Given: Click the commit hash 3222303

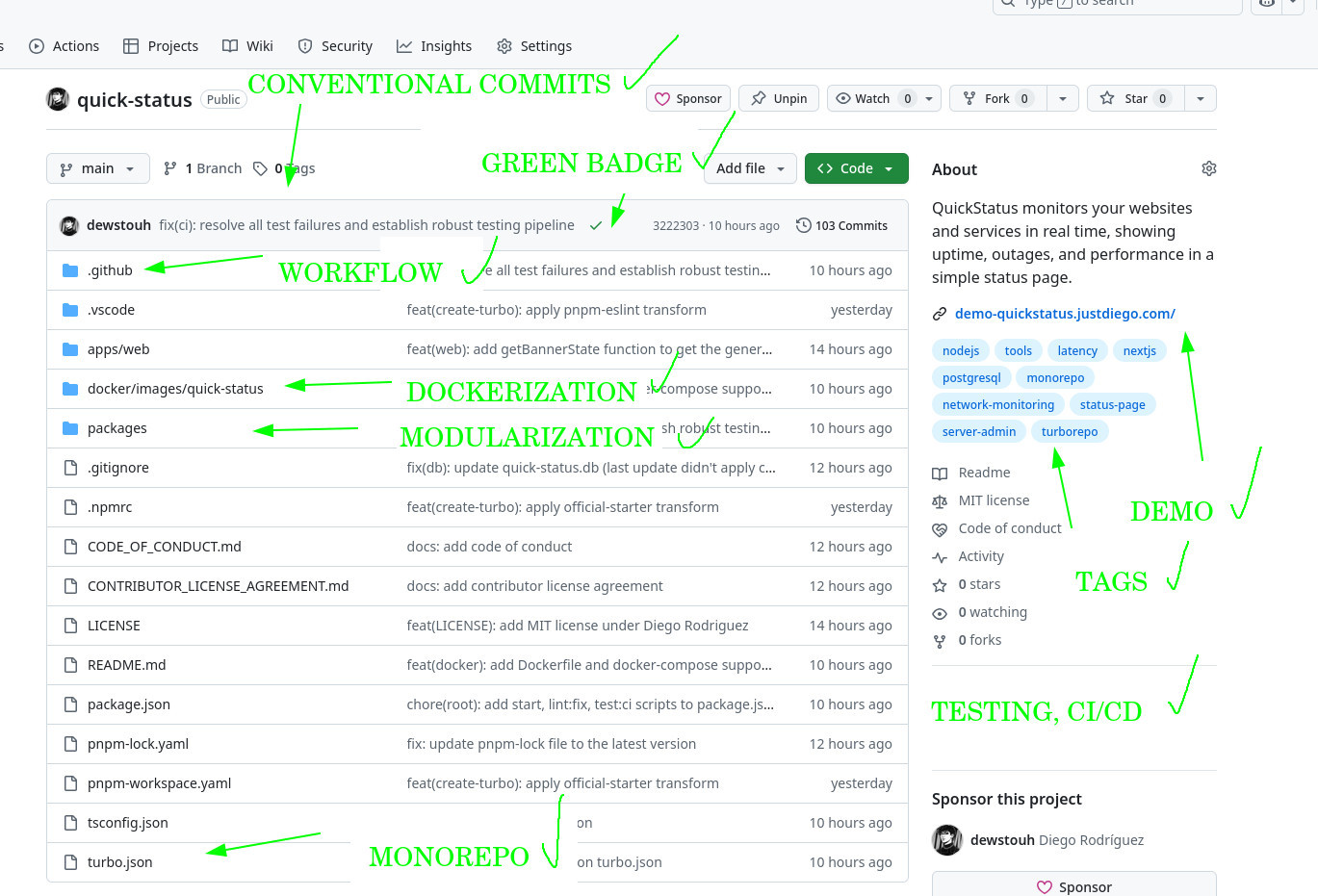Looking at the screenshot, I should tap(676, 226).
